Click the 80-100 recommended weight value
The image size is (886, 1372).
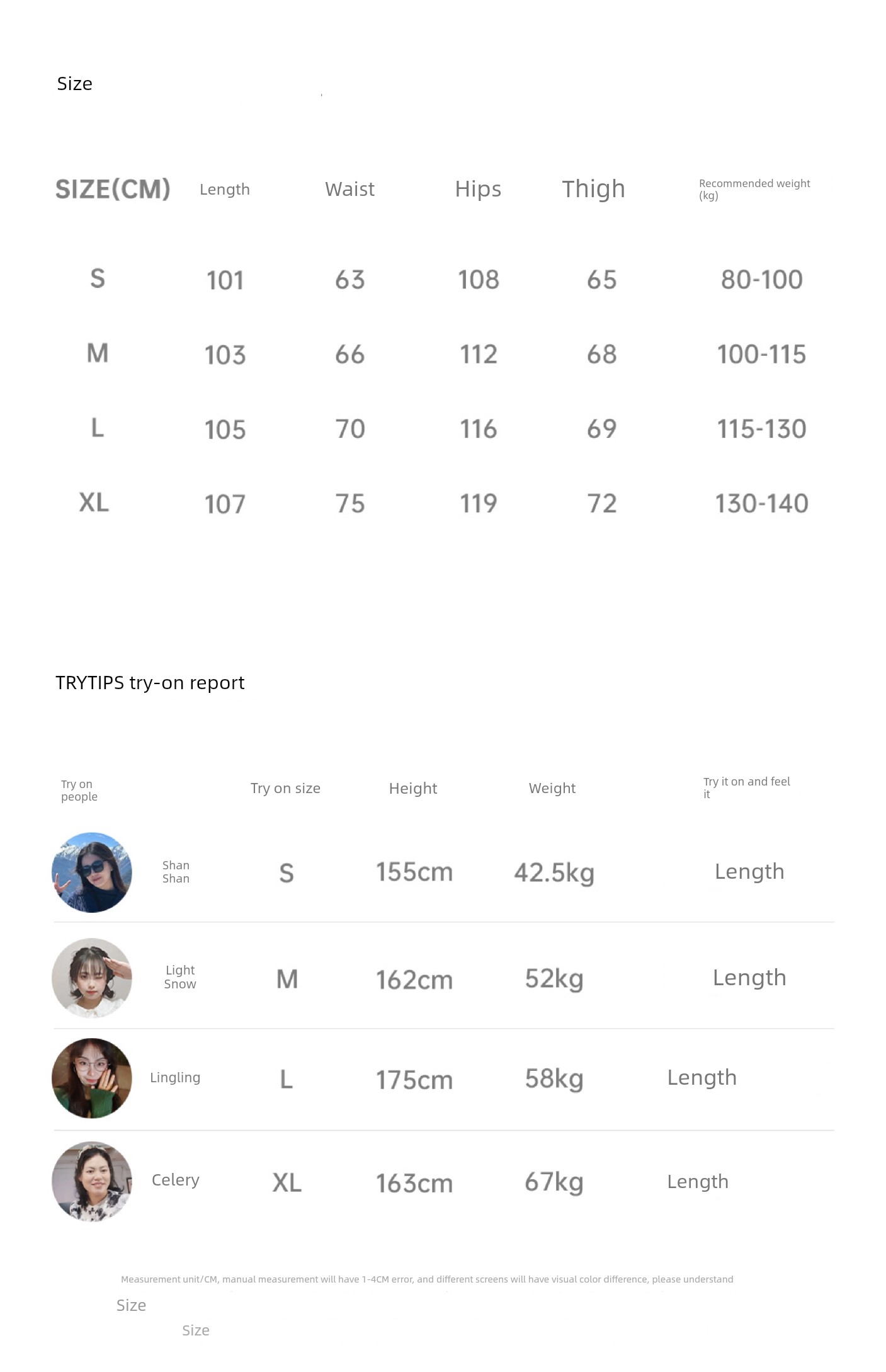(x=761, y=280)
